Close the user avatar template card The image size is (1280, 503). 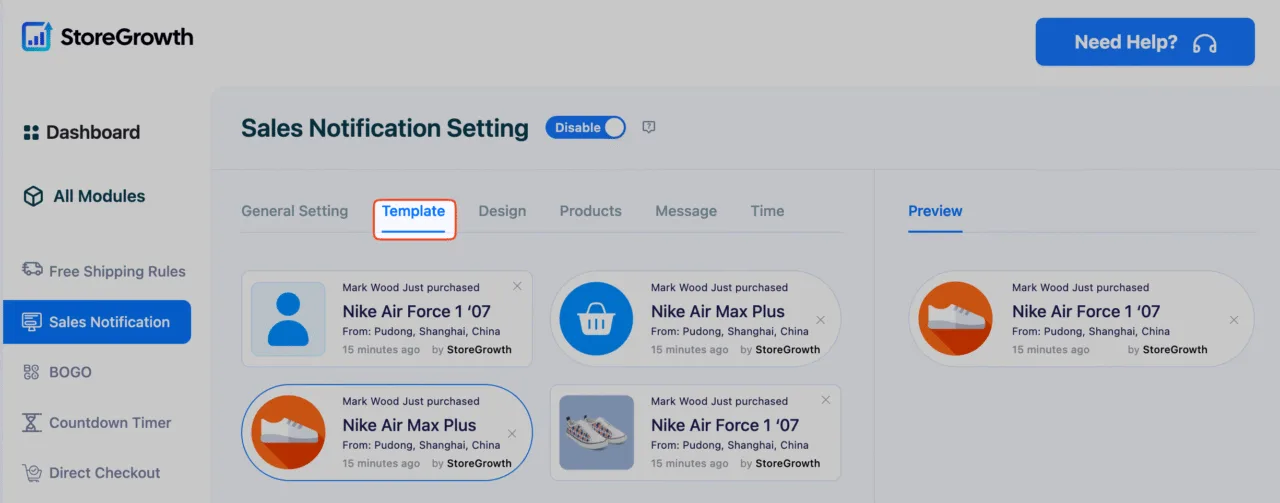(517, 286)
